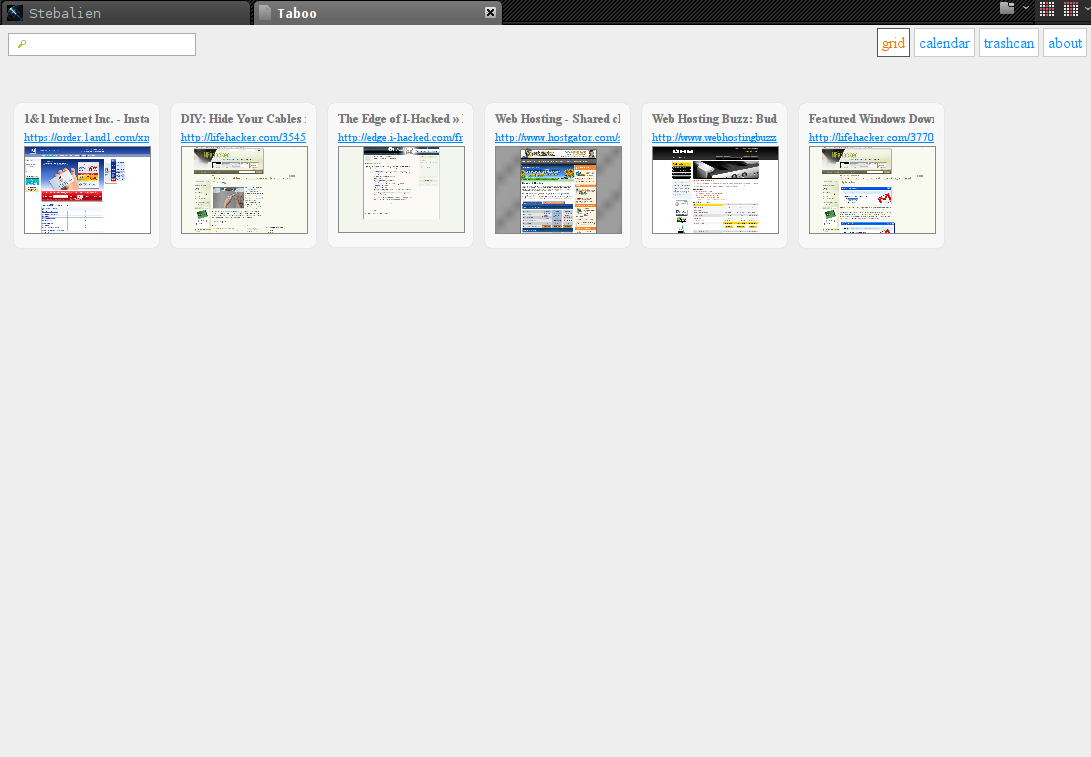This screenshot has width=1091, height=757.
Task: Open the about page
Action: pyautogui.click(x=1065, y=43)
